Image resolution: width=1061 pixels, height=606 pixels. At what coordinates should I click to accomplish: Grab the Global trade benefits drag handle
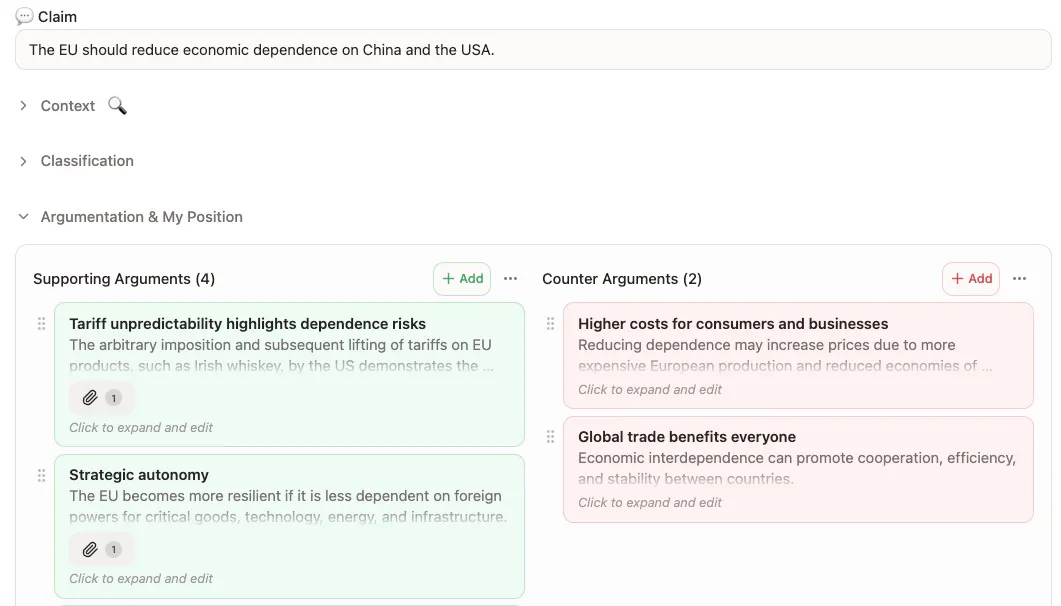(x=550, y=437)
